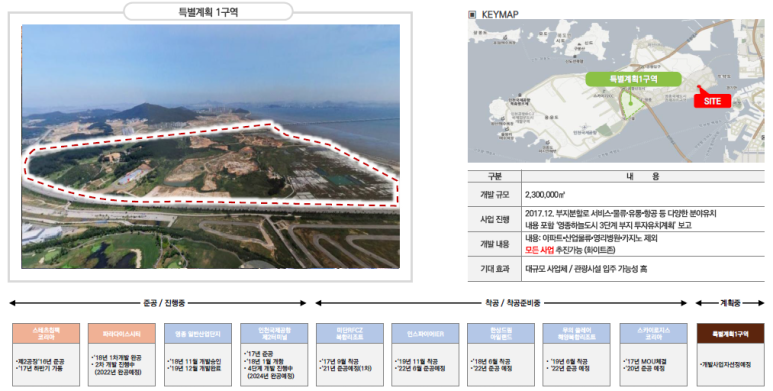Select the '기대 효과' row label
The height and width of the screenshot is (391, 773).
[x=494, y=269]
